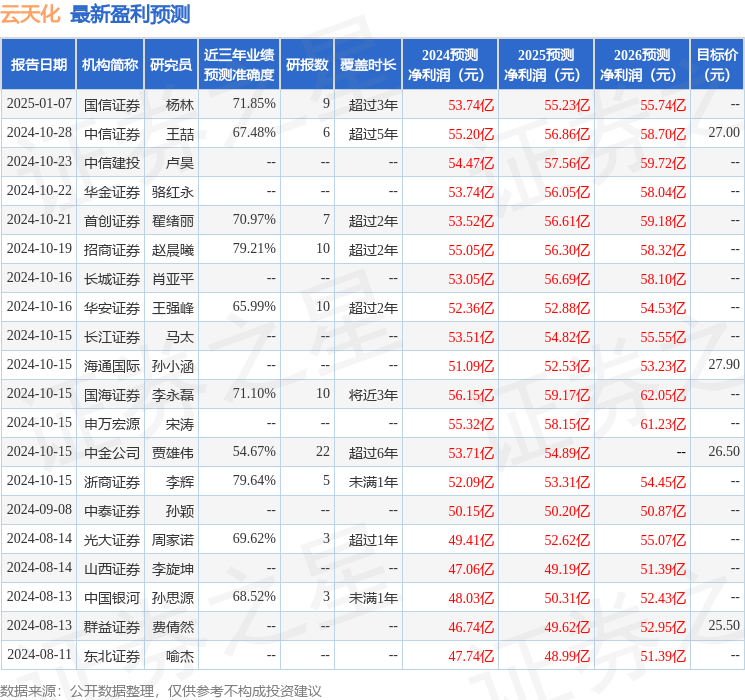Select the 浙商证券 institution cell

[x=112, y=482]
